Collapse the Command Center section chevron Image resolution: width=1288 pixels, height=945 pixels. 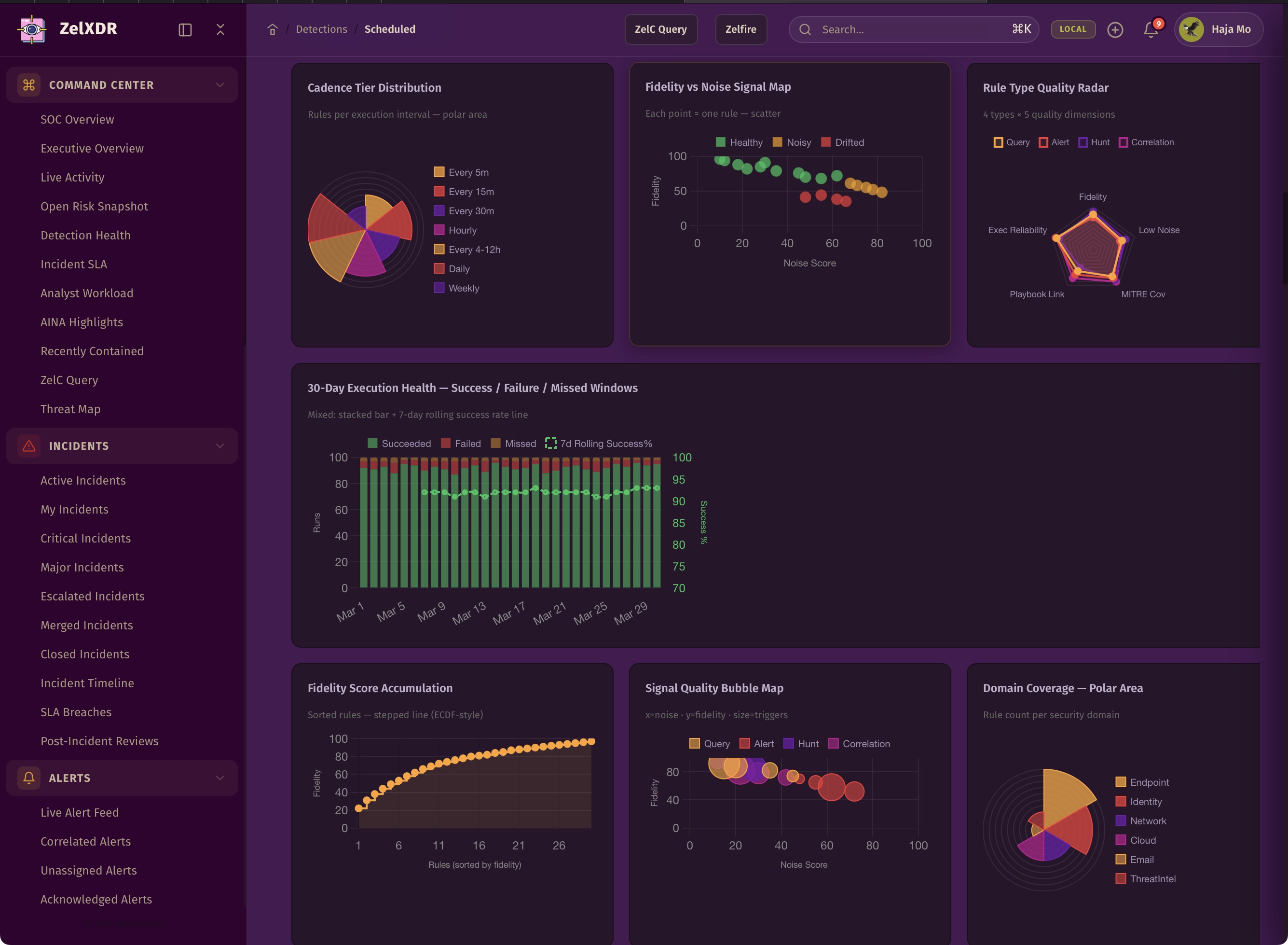click(x=219, y=85)
